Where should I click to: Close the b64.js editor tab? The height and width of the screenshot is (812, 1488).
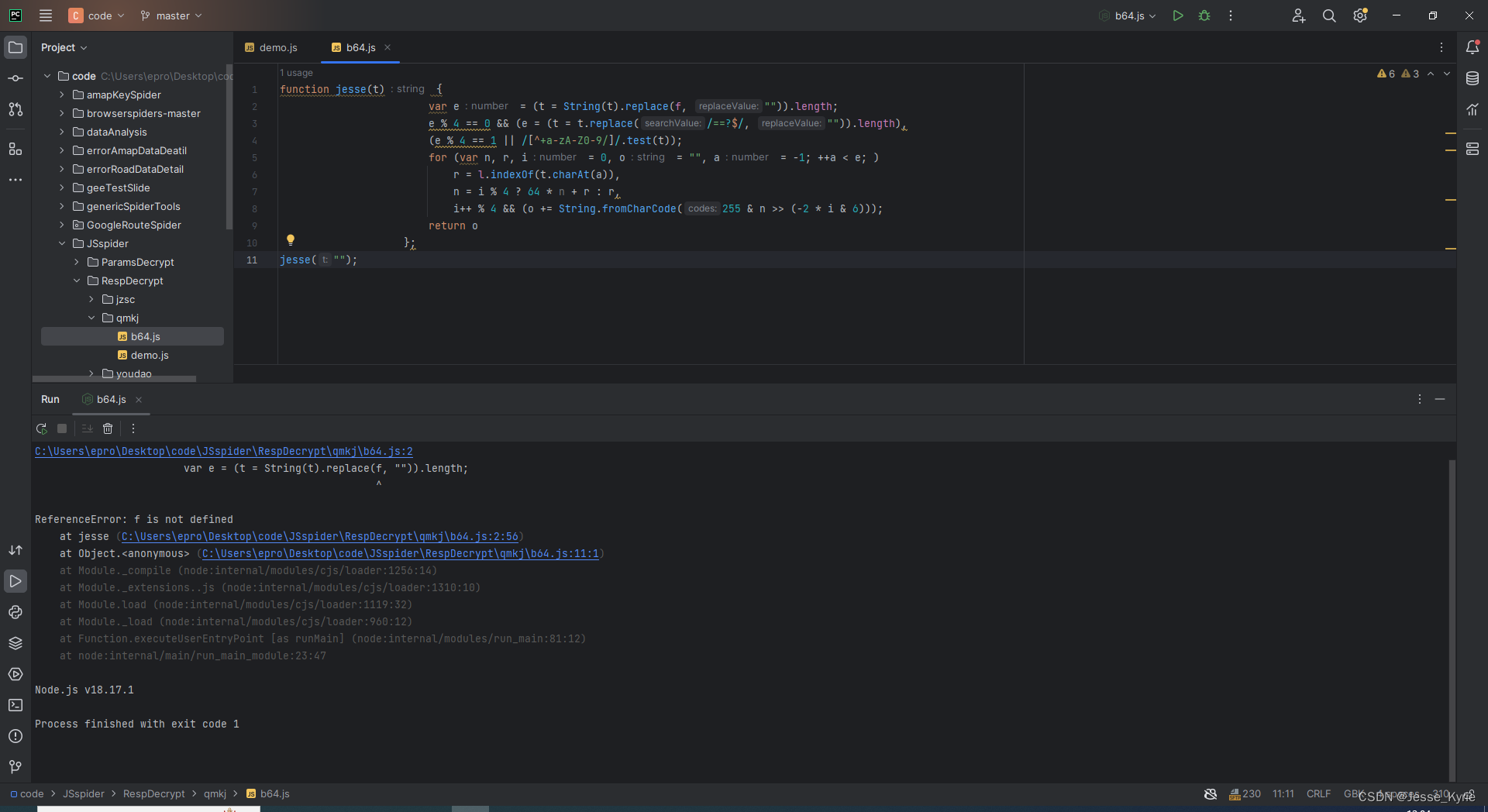[x=387, y=47]
